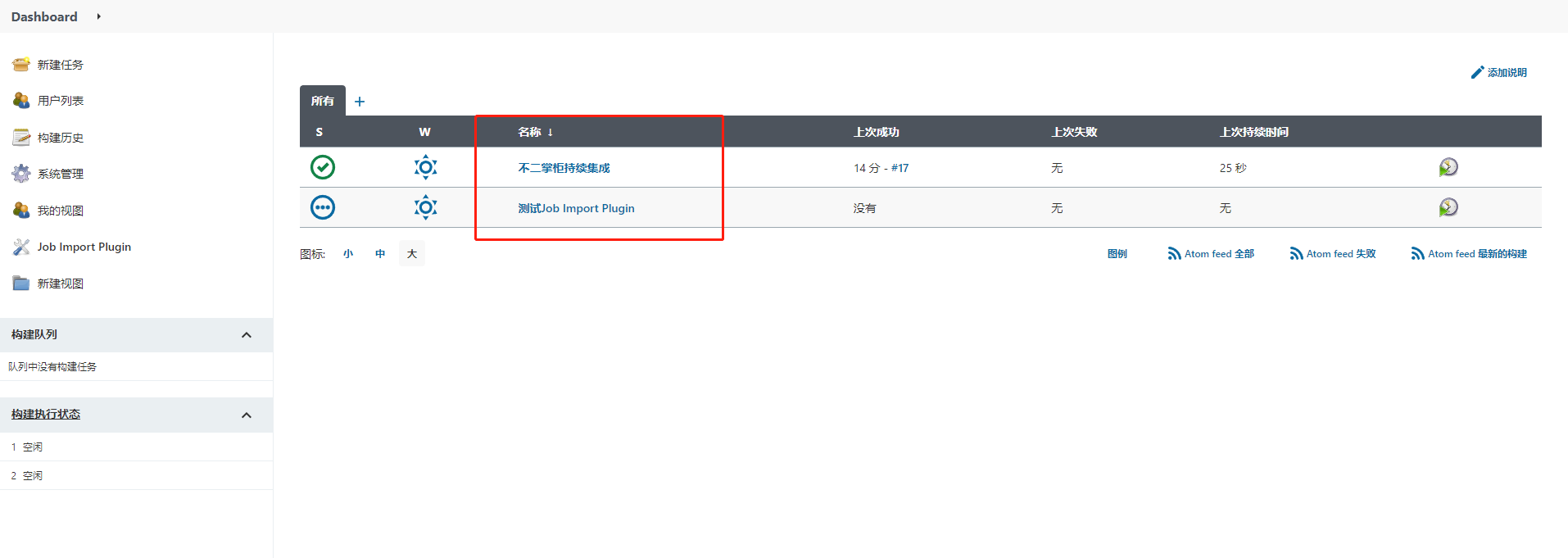Open 构建历史 from the sidebar
Image resolution: width=1568 pixels, height=558 pixels.
60,138
